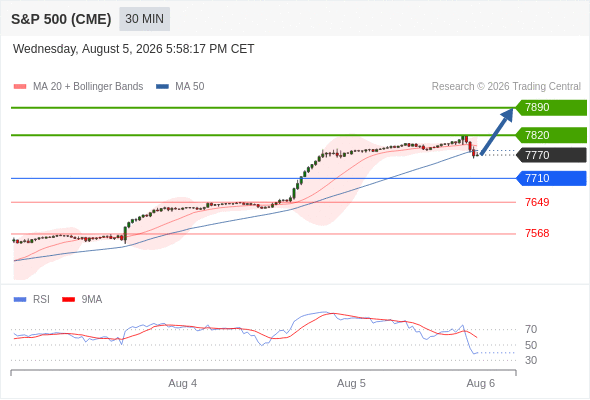The height and width of the screenshot is (400, 590).
Task: Click the Research © 2026 Trading Central credit
Action: pos(506,87)
